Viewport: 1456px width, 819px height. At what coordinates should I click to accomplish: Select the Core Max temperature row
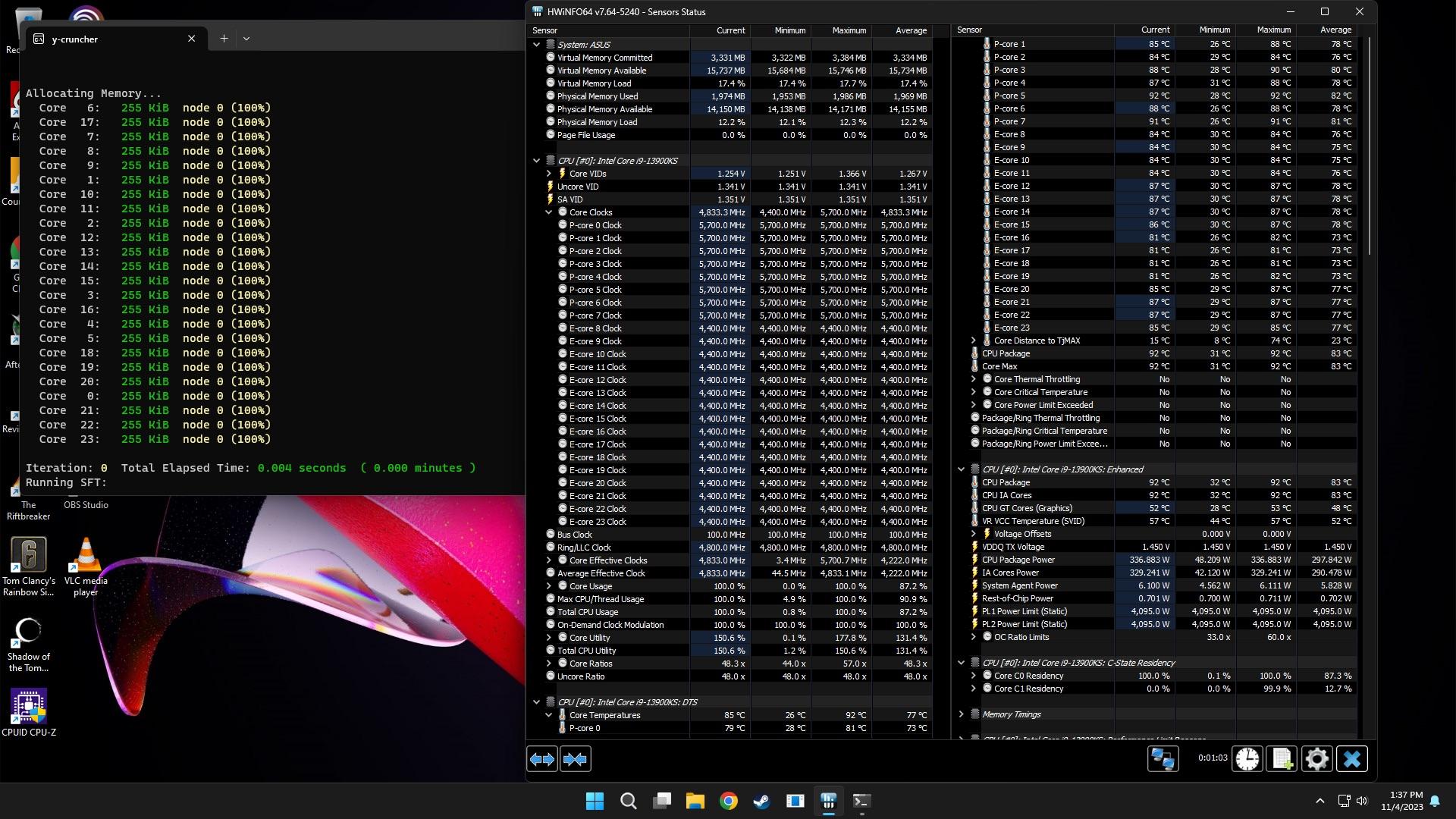click(1154, 366)
